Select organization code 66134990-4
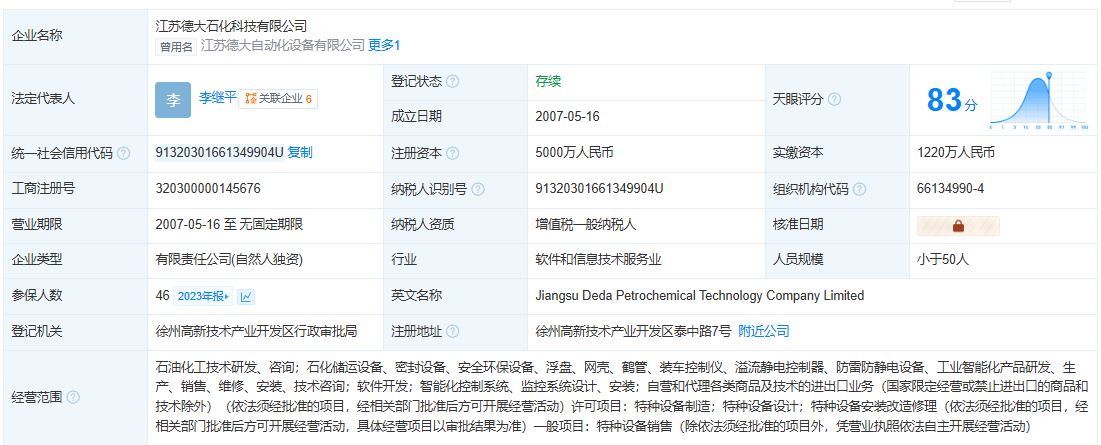 [950, 188]
